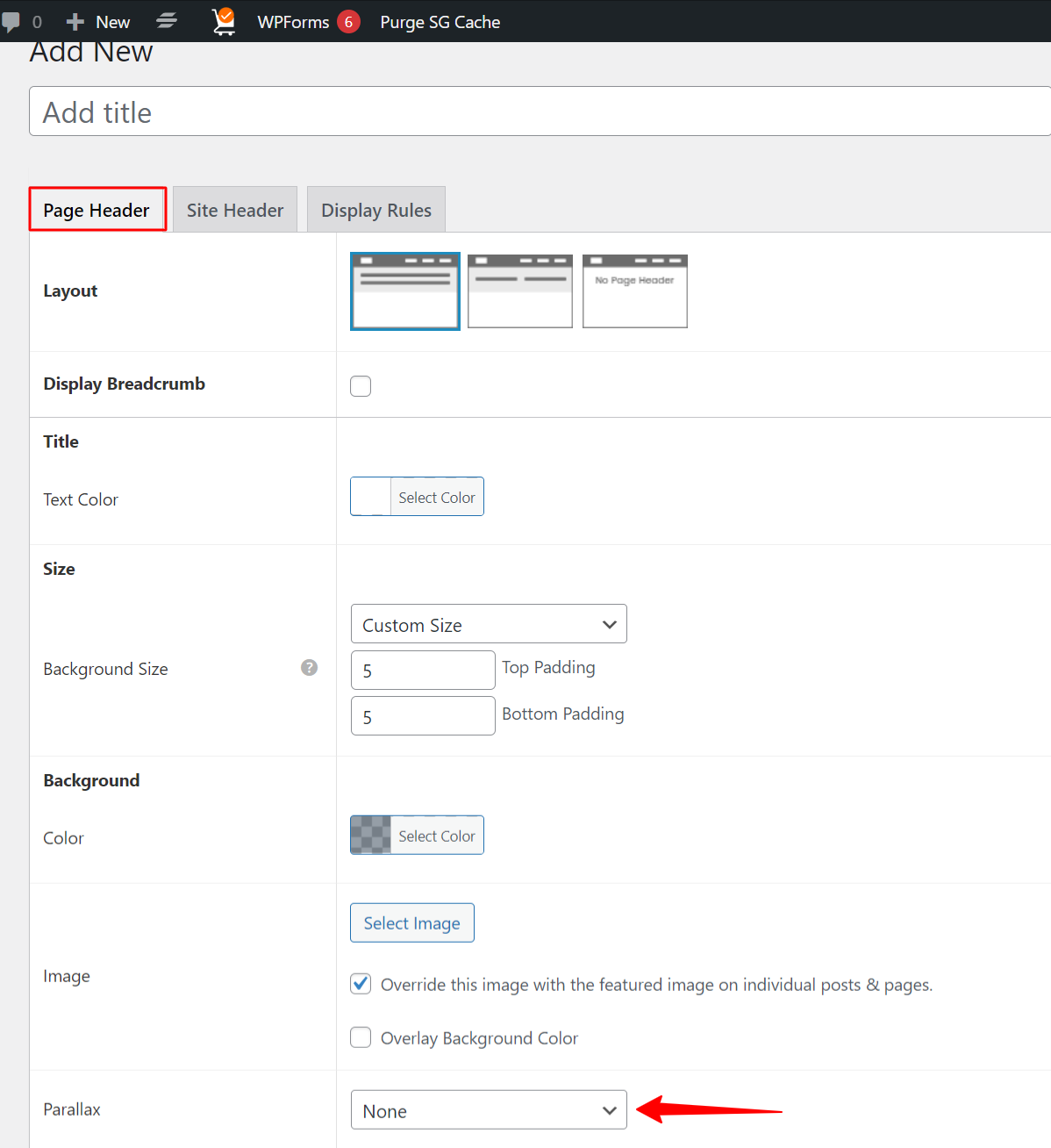This screenshot has width=1051, height=1148.
Task: Open the Display Rules tab
Action: (x=376, y=210)
